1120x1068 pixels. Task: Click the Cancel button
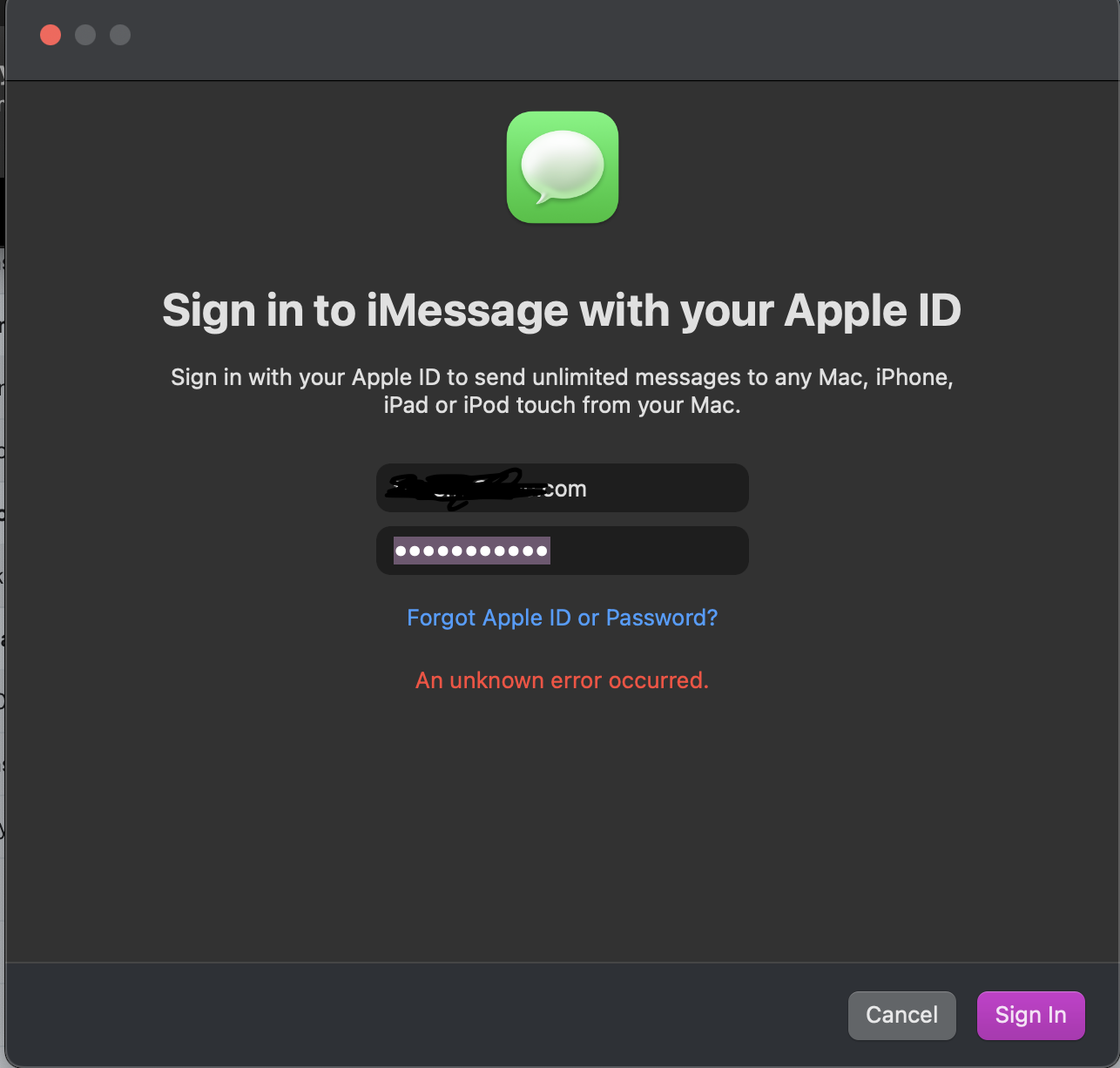click(x=902, y=1015)
